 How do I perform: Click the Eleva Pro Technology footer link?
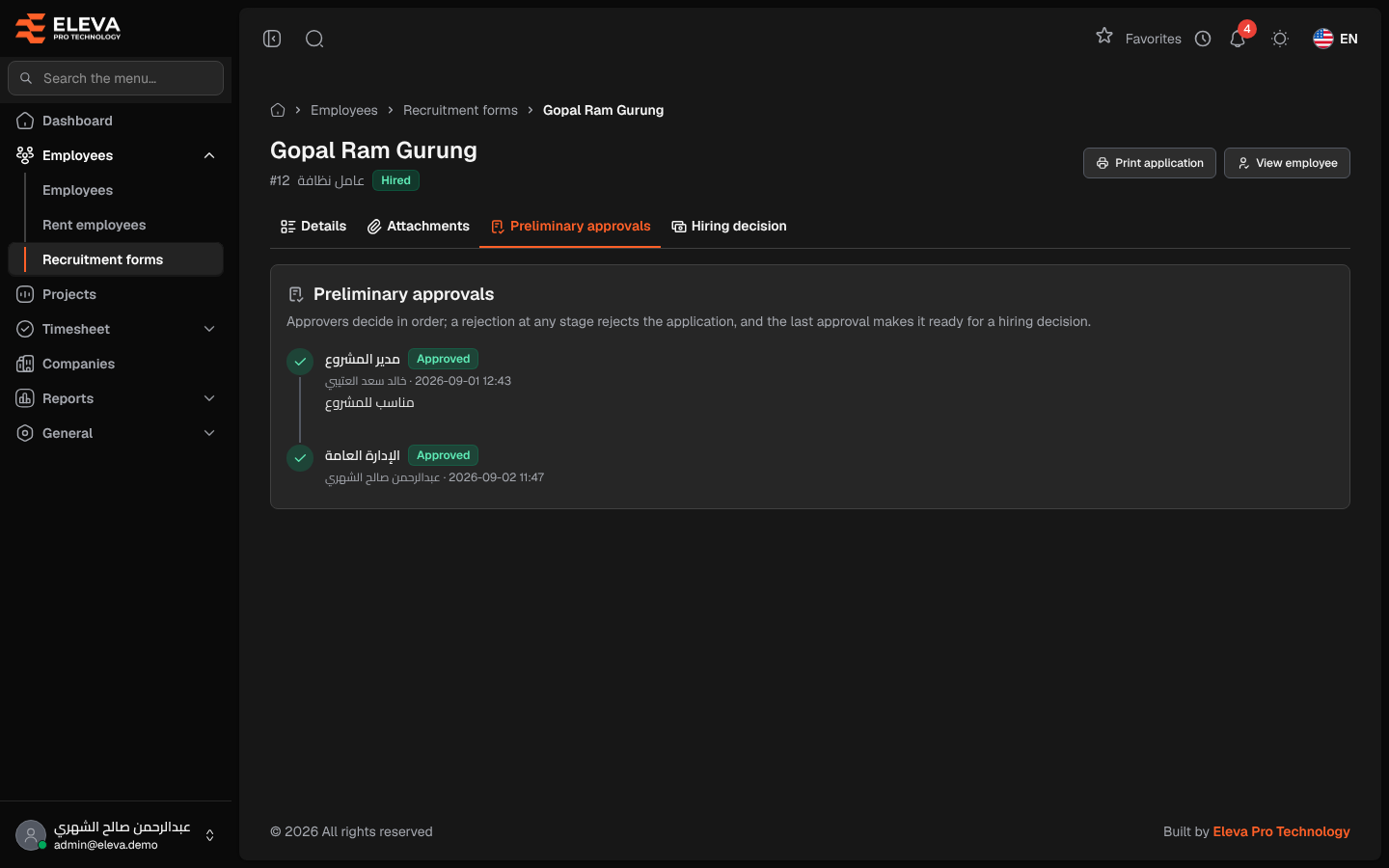pyautogui.click(x=1281, y=831)
